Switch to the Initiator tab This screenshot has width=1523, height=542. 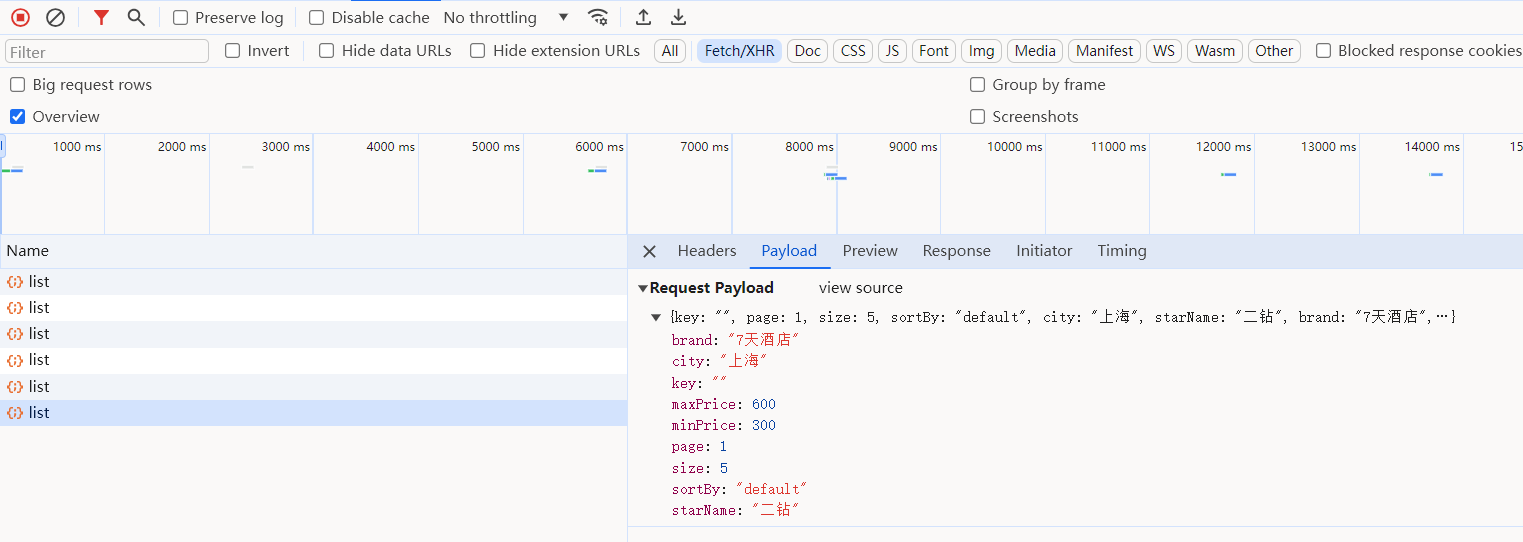click(x=1044, y=251)
